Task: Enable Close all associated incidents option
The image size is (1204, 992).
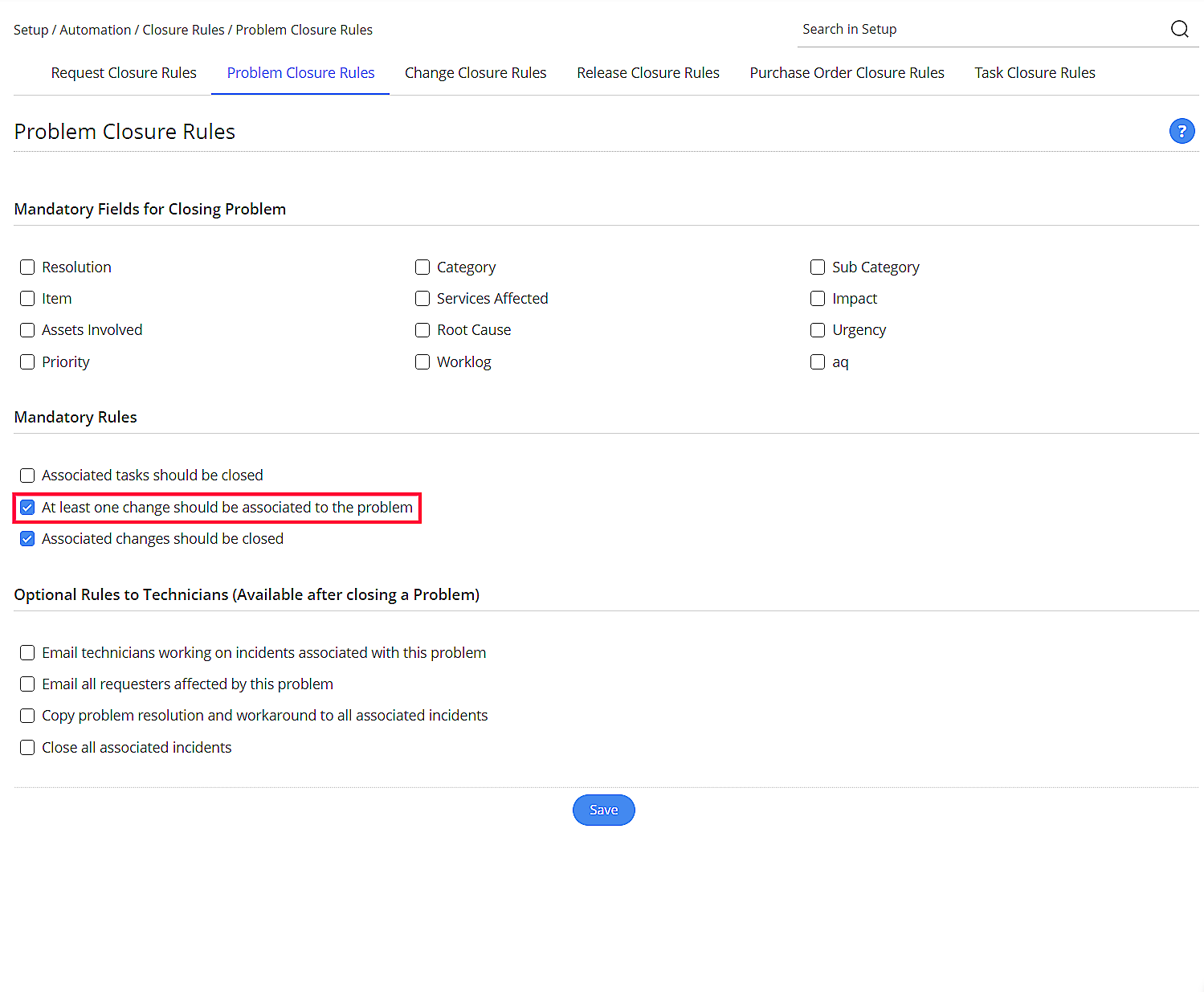Action: point(27,748)
